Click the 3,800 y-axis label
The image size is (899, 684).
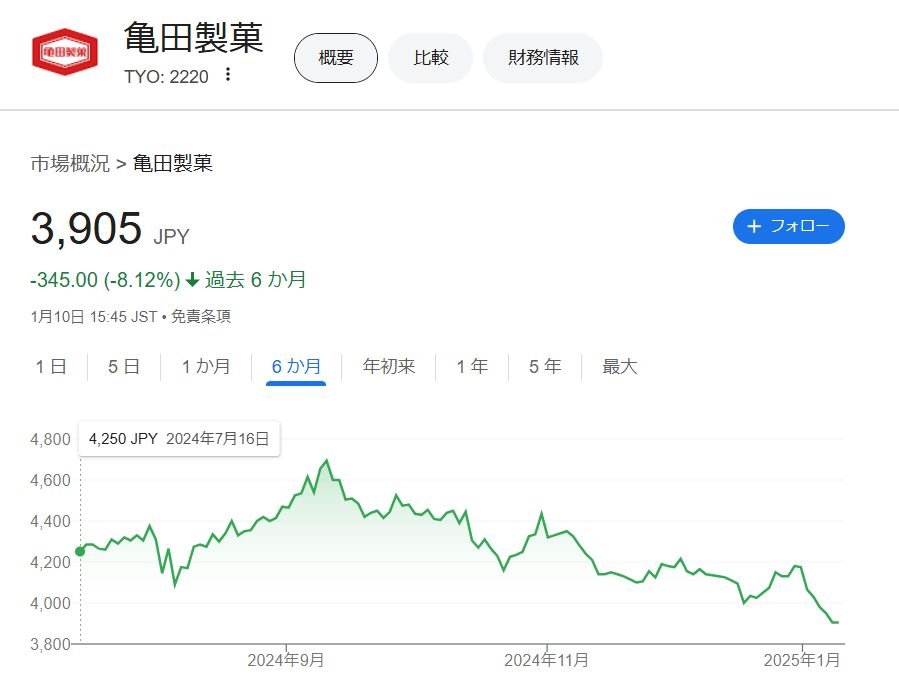(x=50, y=644)
